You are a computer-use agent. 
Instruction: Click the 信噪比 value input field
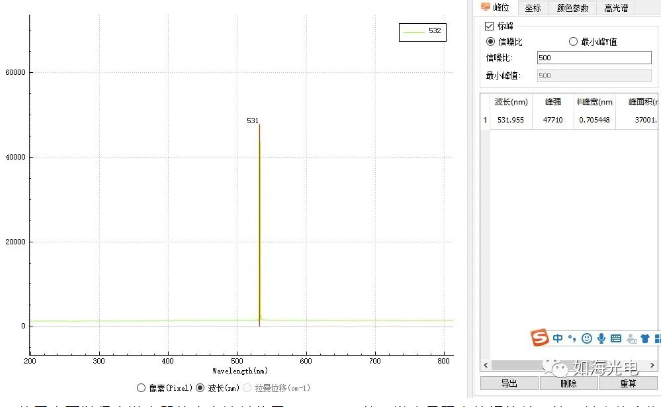click(x=593, y=58)
